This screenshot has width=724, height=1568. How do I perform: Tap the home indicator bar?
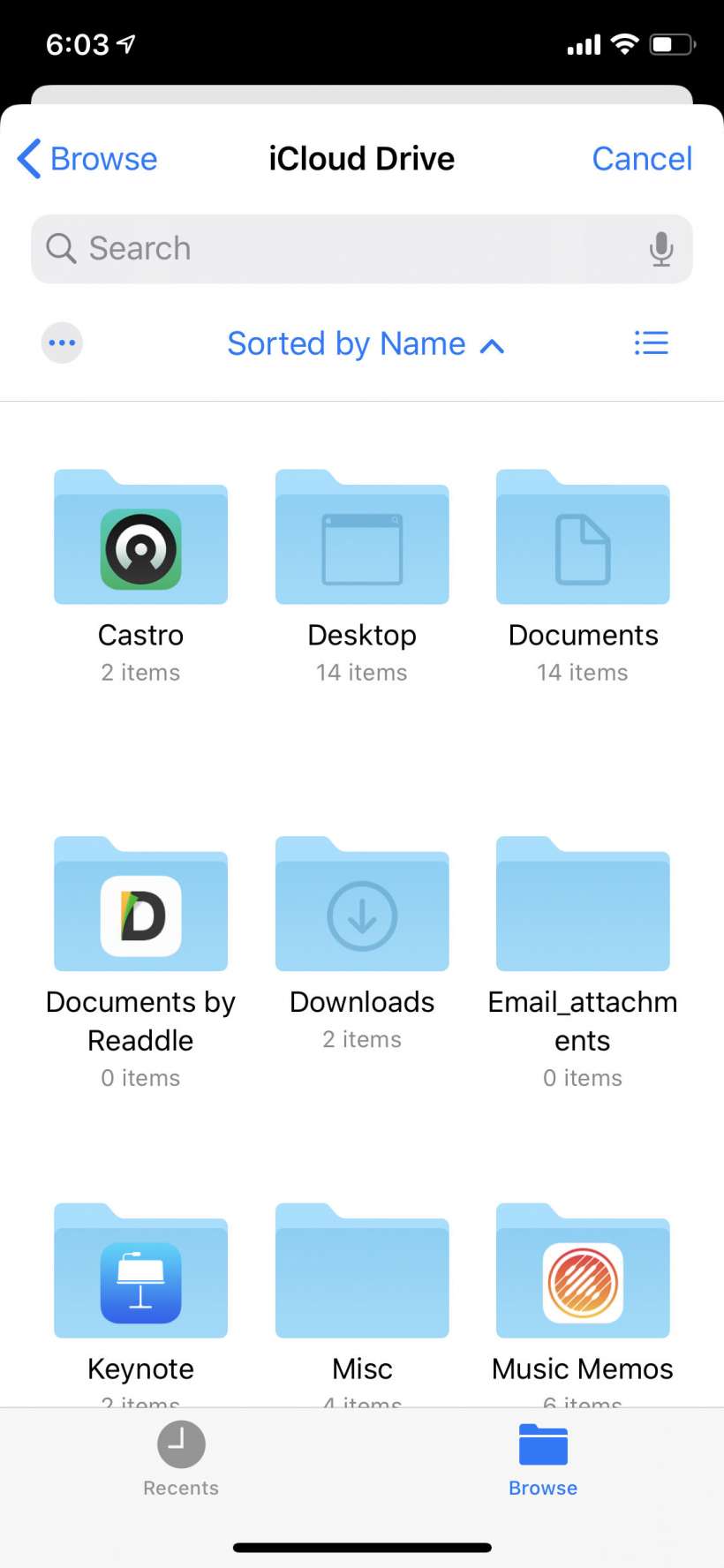pyautogui.click(x=362, y=1548)
